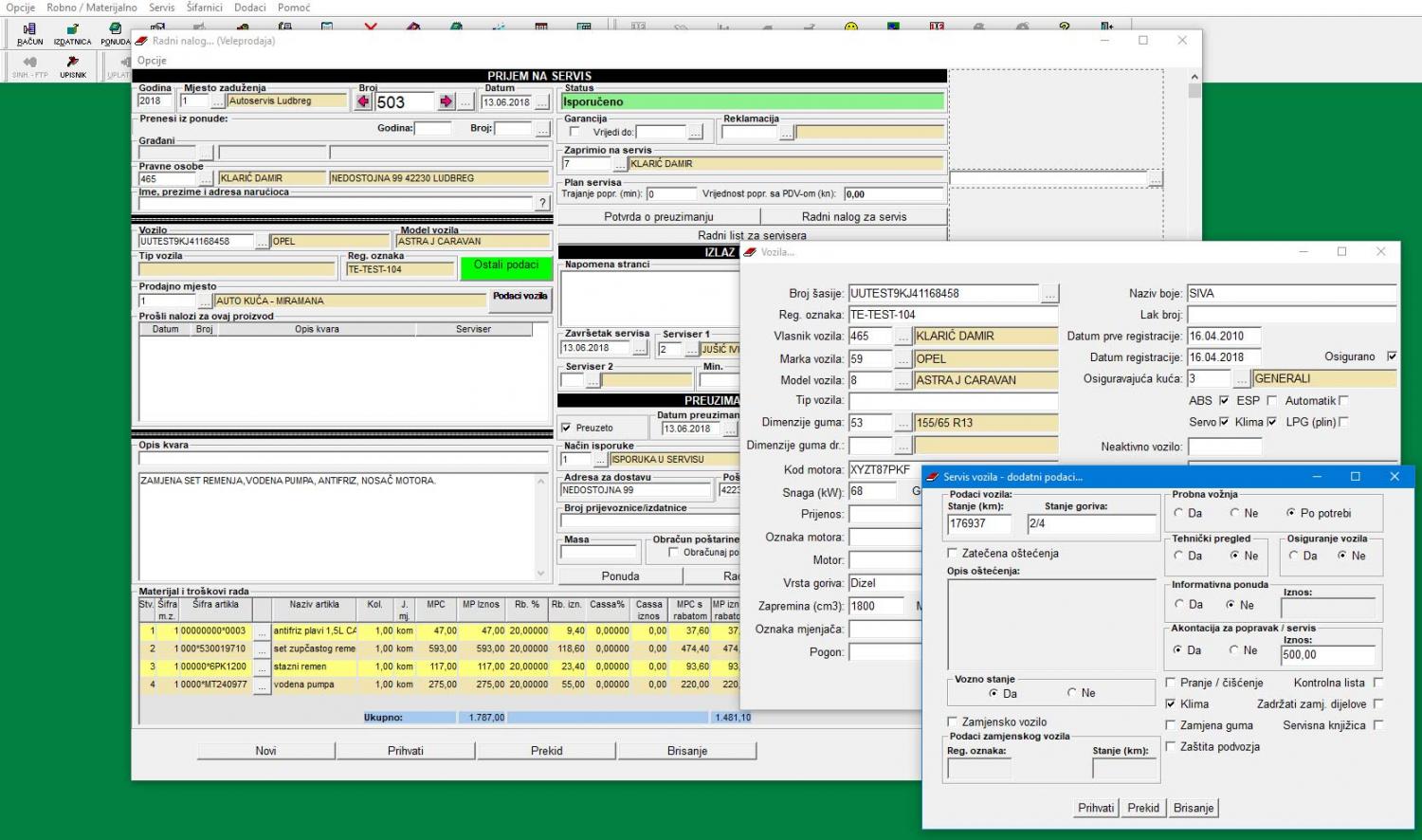This screenshot has height=840, width=1422.
Task: Open lookup button next to Broj 503
Action: tap(465, 101)
